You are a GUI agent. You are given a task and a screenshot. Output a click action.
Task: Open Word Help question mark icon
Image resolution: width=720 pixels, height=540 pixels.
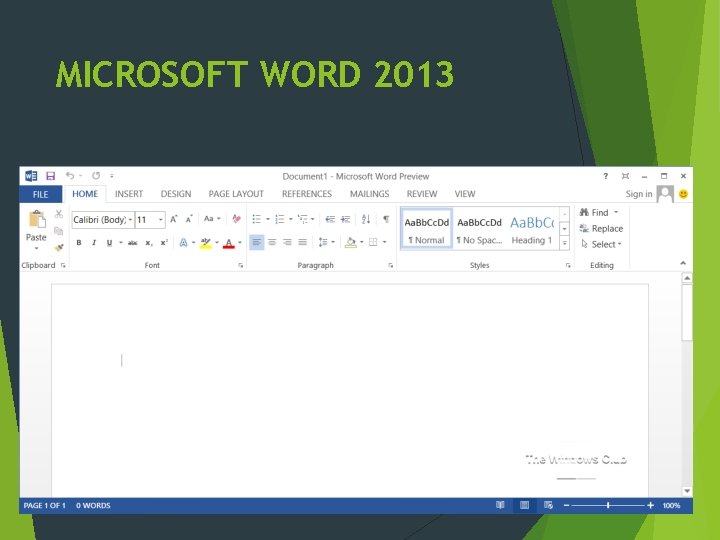pyautogui.click(x=606, y=176)
